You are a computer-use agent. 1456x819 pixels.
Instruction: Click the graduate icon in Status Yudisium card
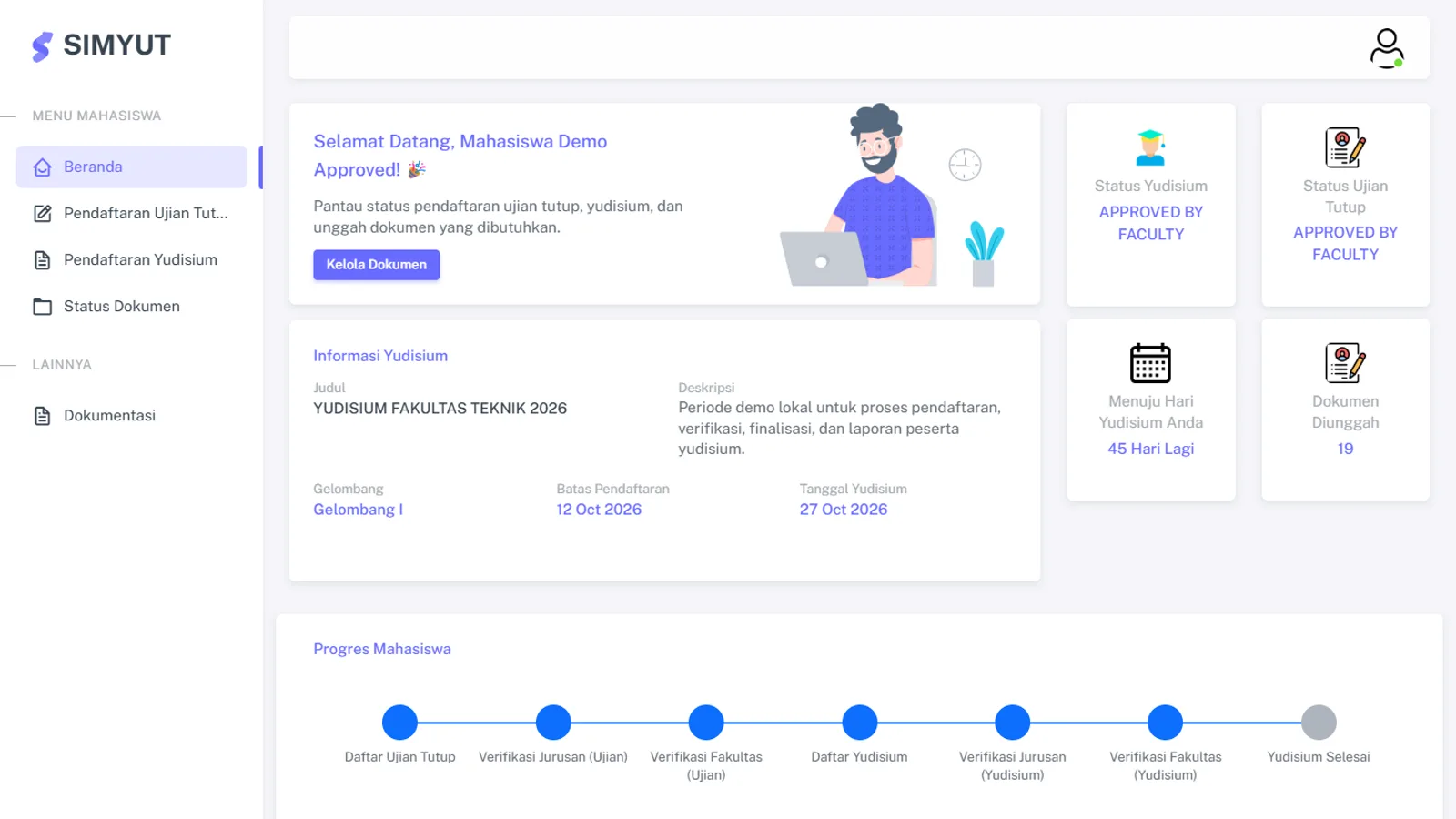pyautogui.click(x=1150, y=147)
